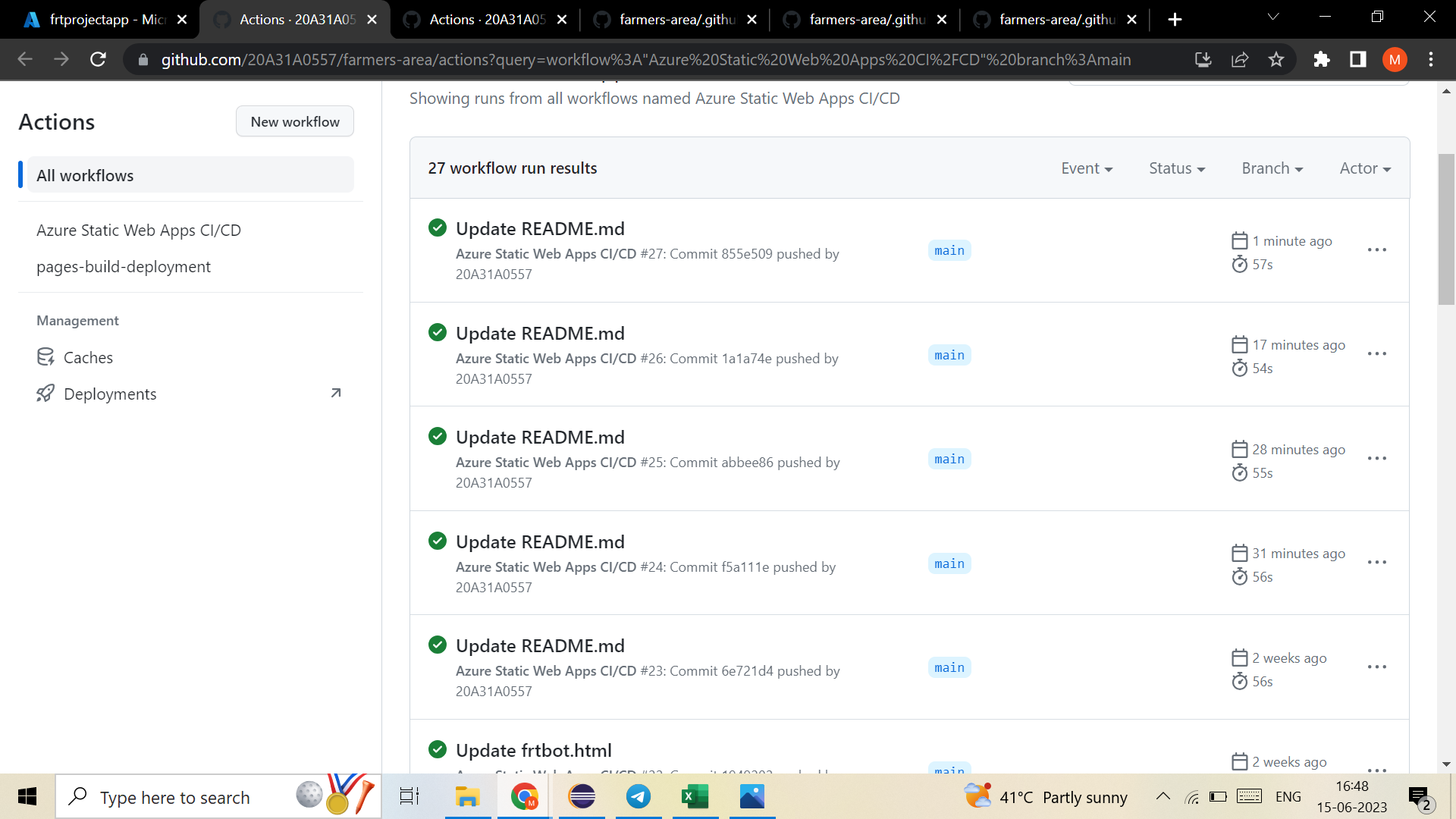The height and width of the screenshot is (819, 1456).
Task: Bookmark the page using the star icon
Action: point(1276,59)
